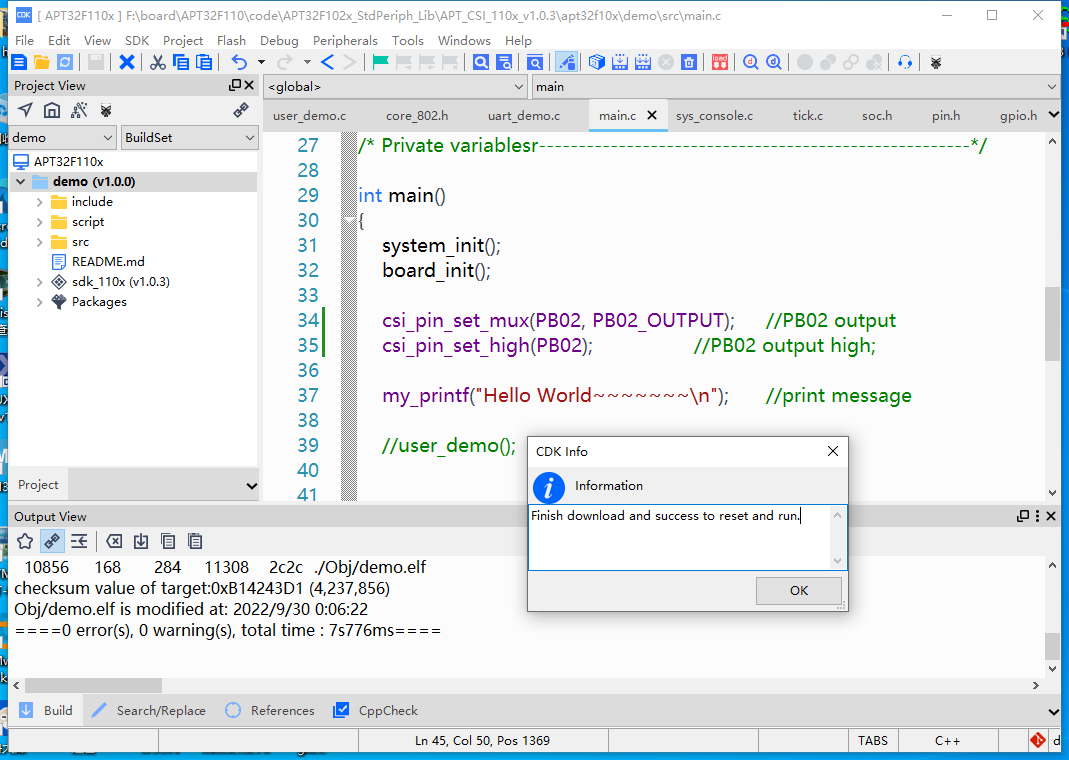Viewport: 1069px width, 760px height.
Task: Select README.md in the project tree
Action: [x=108, y=262]
